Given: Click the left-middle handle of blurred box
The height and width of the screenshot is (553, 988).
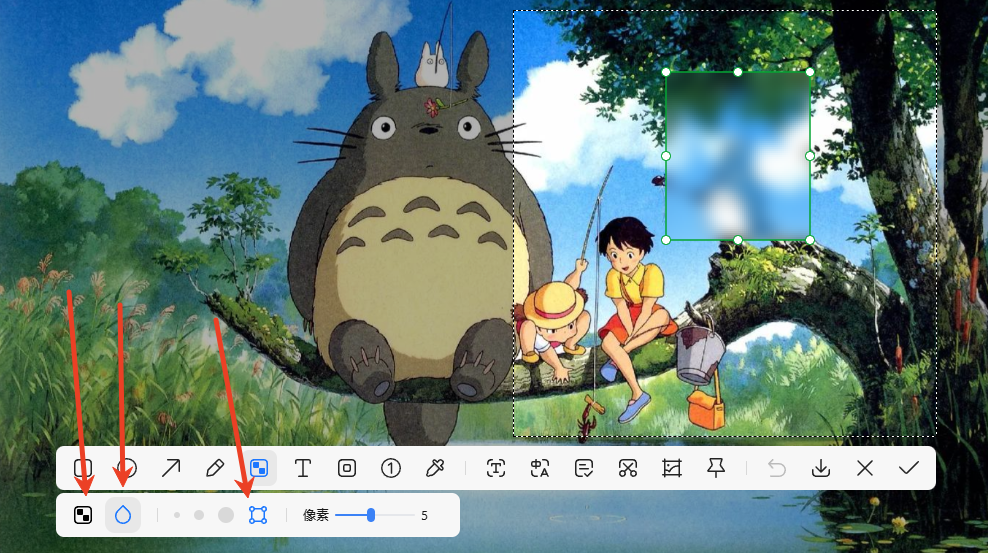Looking at the screenshot, I should point(666,156).
